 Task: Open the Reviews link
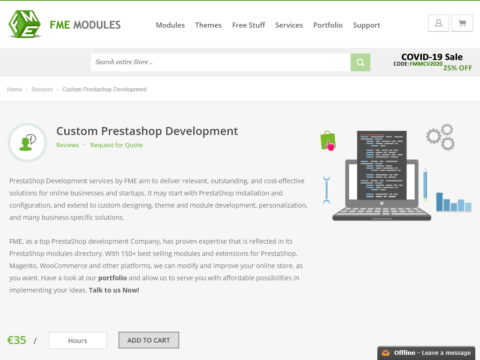68,145
